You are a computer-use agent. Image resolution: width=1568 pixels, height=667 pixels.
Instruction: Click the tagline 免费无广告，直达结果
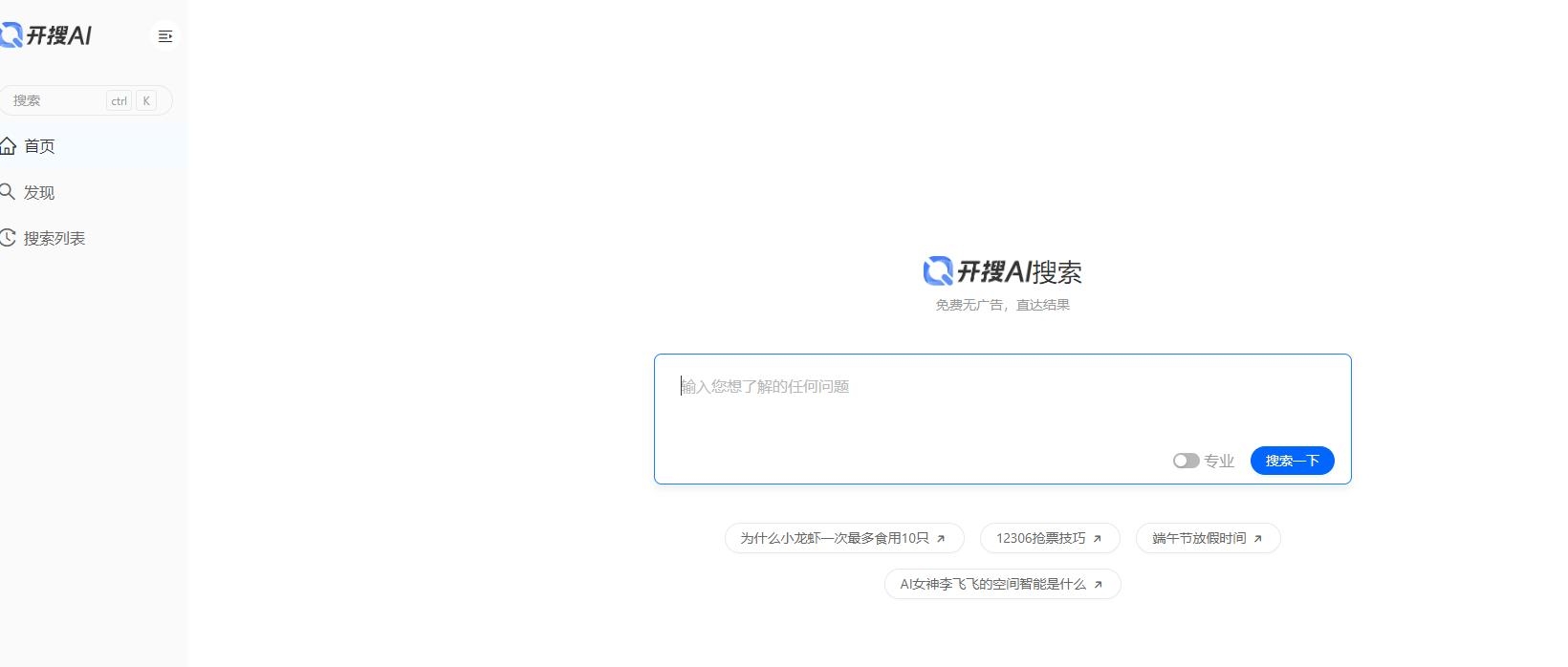(1002, 305)
